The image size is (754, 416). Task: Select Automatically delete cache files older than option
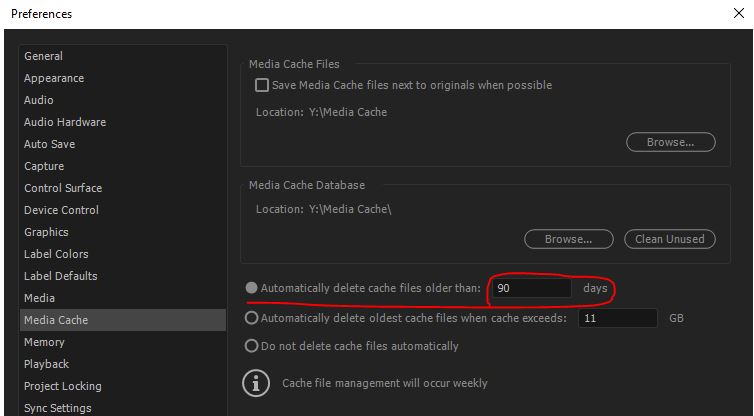251,288
